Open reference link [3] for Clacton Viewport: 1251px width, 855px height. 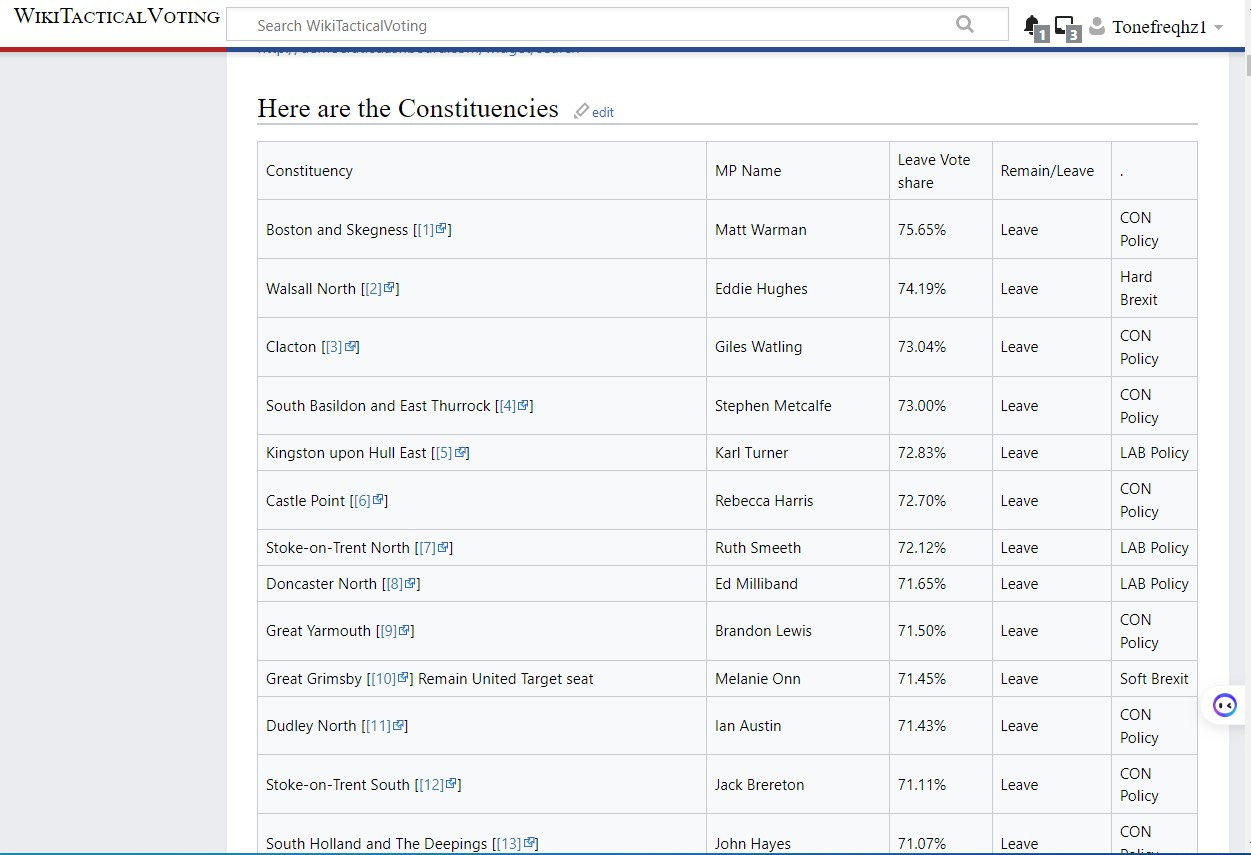coord(340,347)
